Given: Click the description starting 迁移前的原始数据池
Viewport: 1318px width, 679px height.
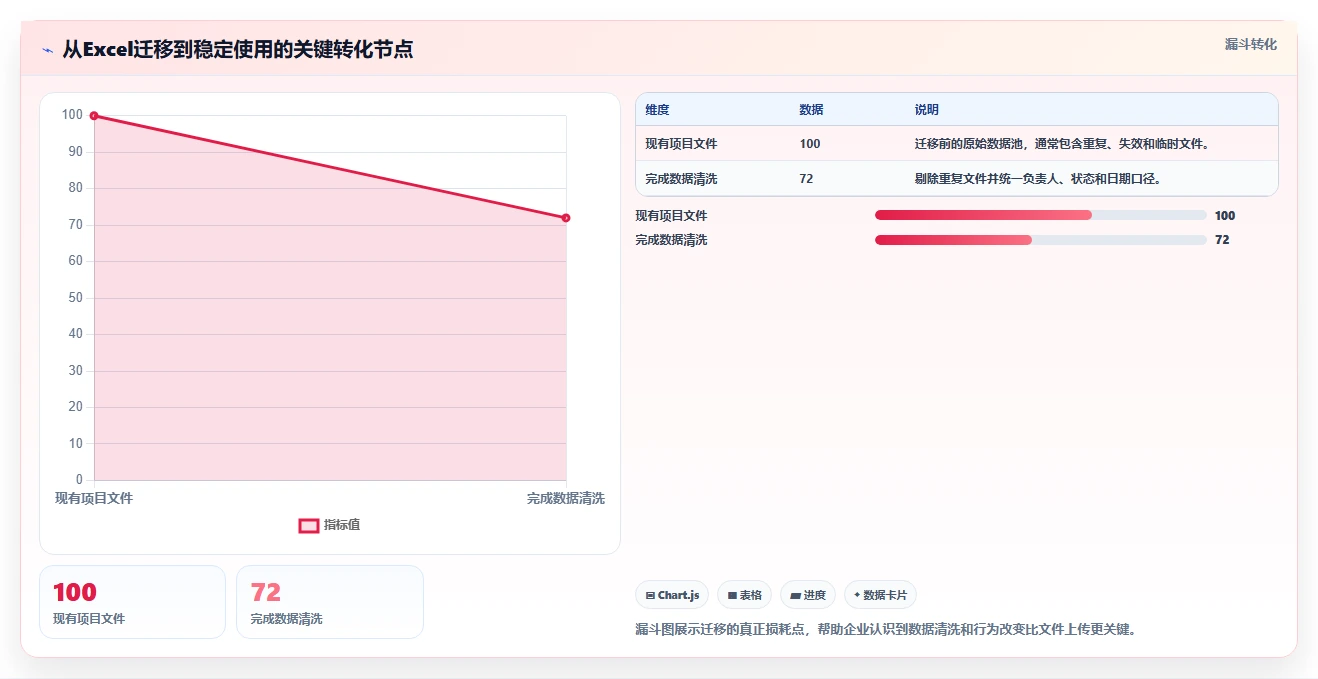Looking at the screenshot, I should point(1064,144).
